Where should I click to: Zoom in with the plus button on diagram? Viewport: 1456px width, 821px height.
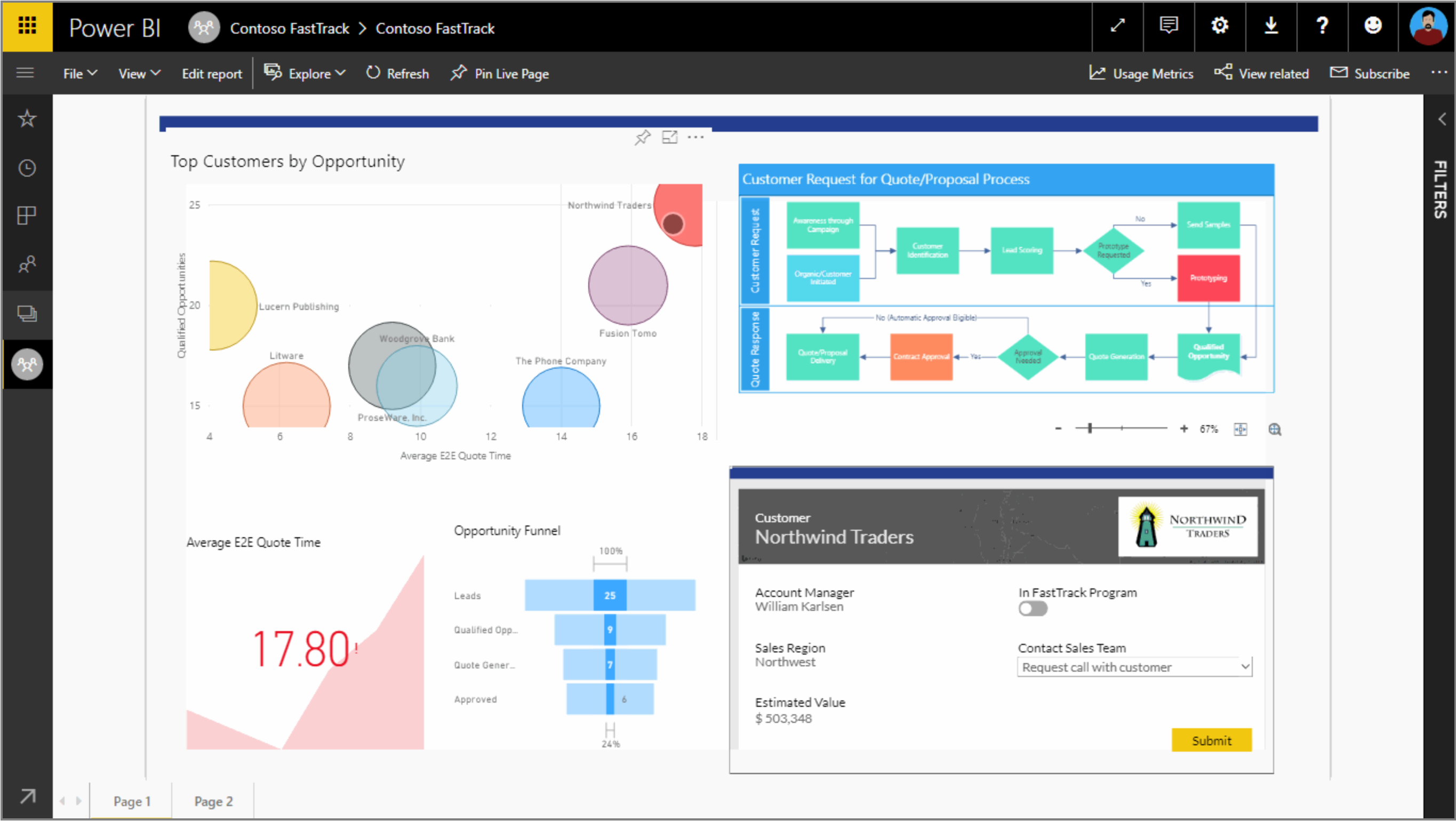point(1183,428)
